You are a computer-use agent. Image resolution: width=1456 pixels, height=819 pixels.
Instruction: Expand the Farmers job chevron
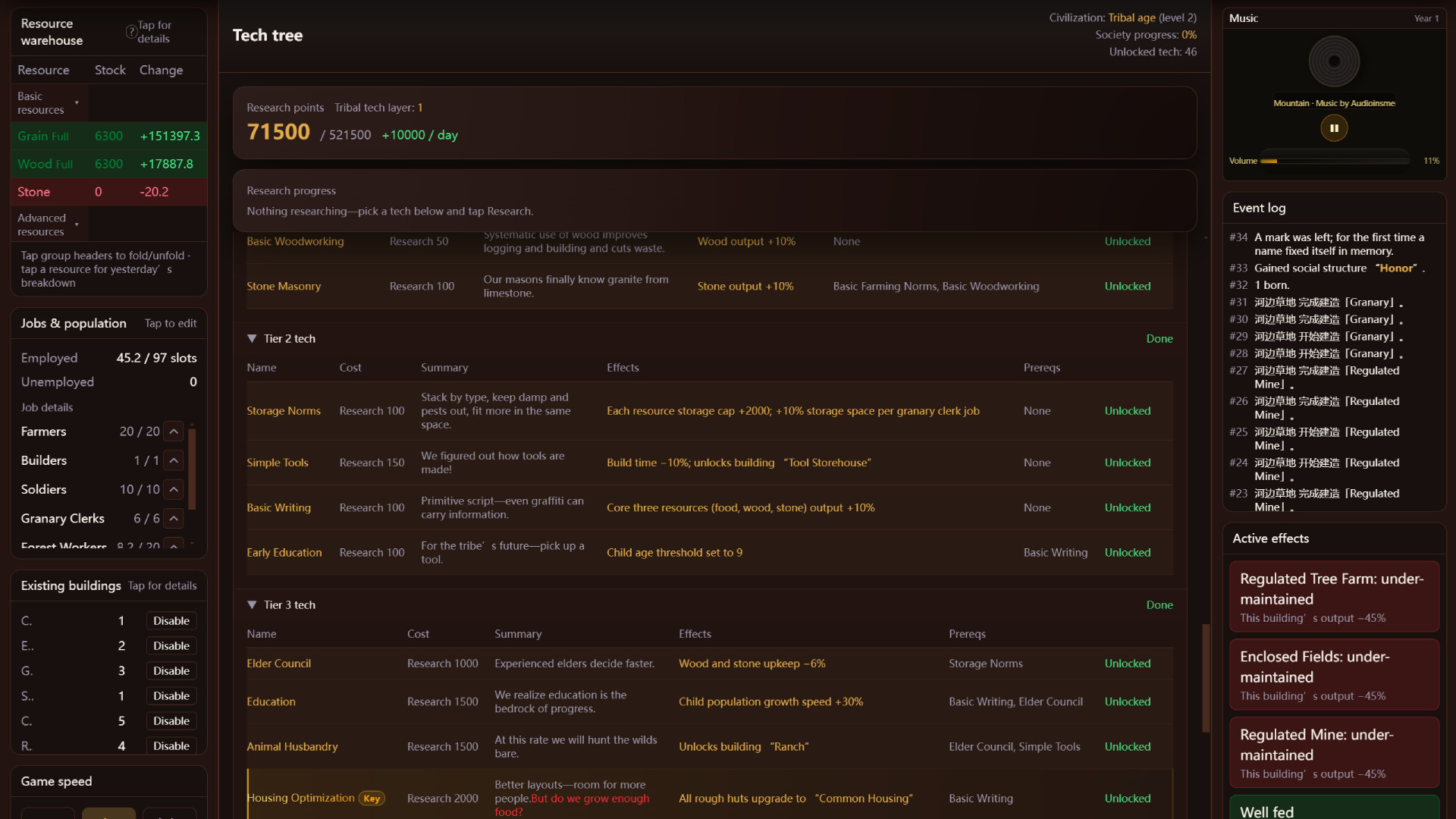(x=174, y=431)
